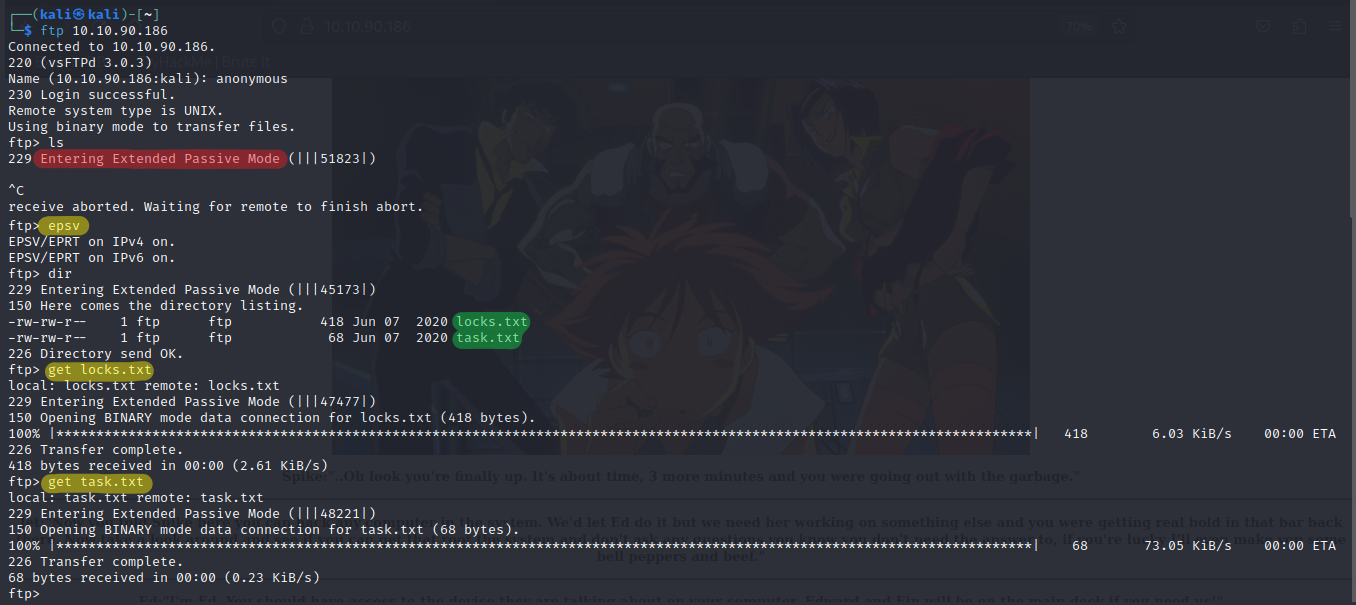Open the browser extensions puzzle icon

1299,28
